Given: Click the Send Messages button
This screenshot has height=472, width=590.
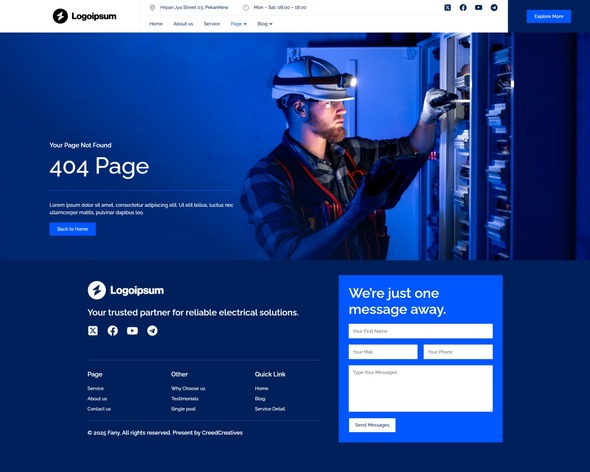Looking at the screenshot, I should [372, 425].
